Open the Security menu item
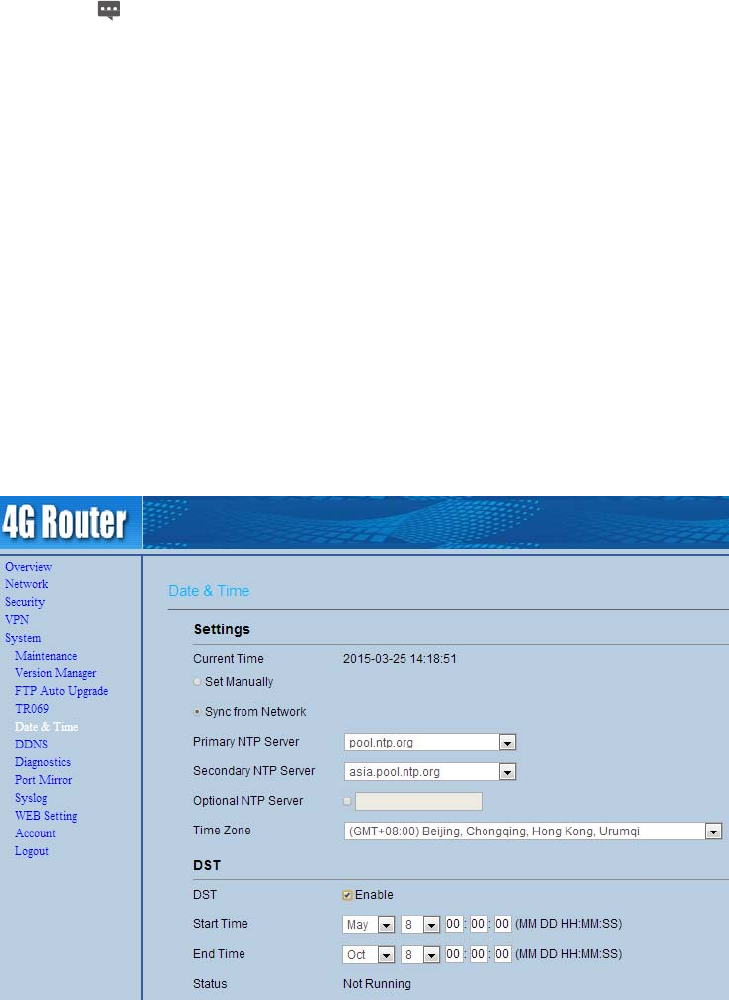This screenshot has width=729, height=1000. point(25,601)
